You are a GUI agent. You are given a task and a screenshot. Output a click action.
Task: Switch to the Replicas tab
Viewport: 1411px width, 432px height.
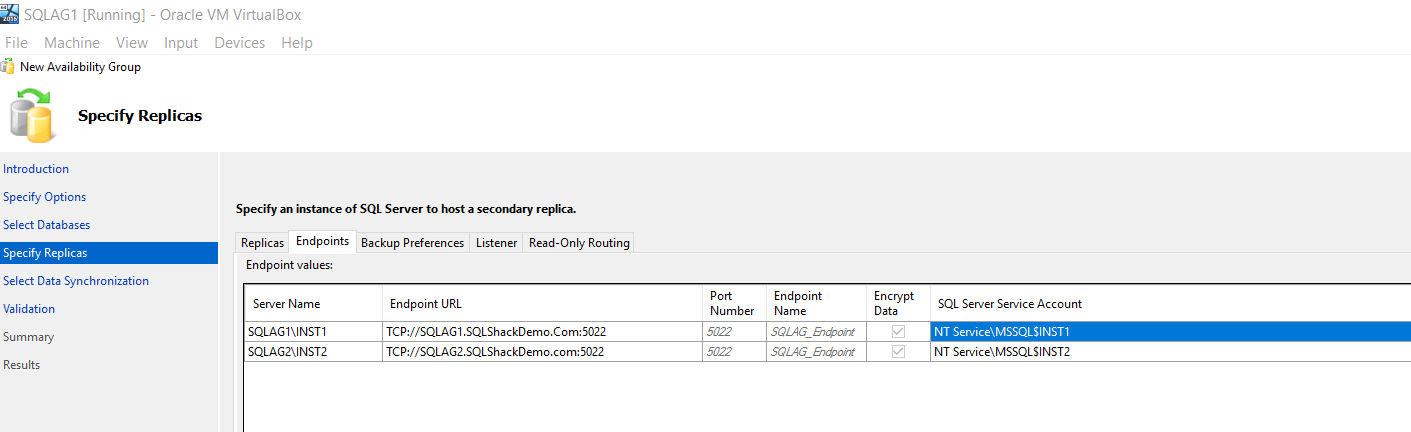click(263, 243)
